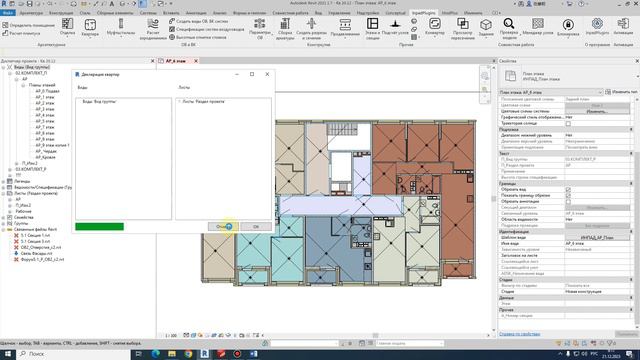Viewport: 640px width, 360px height.
Task: Close the АР_4 этаж view tab
Action: coord(196,61)
